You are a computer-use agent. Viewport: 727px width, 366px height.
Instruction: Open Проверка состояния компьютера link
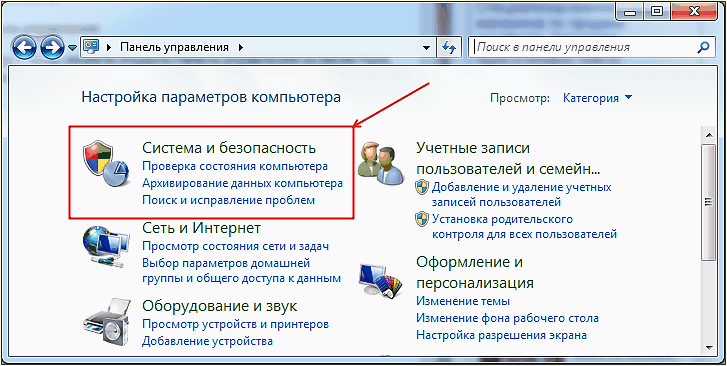(235, 166)
